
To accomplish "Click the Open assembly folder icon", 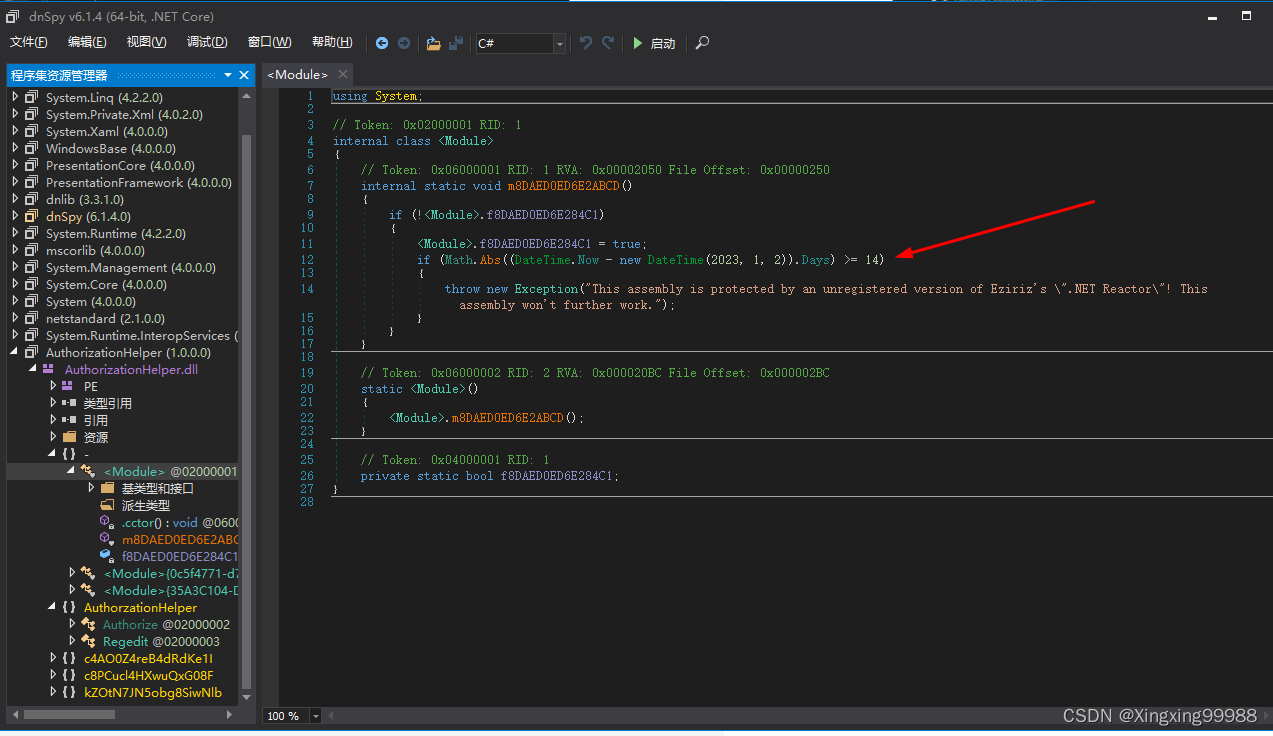I will tap(433, 43).
